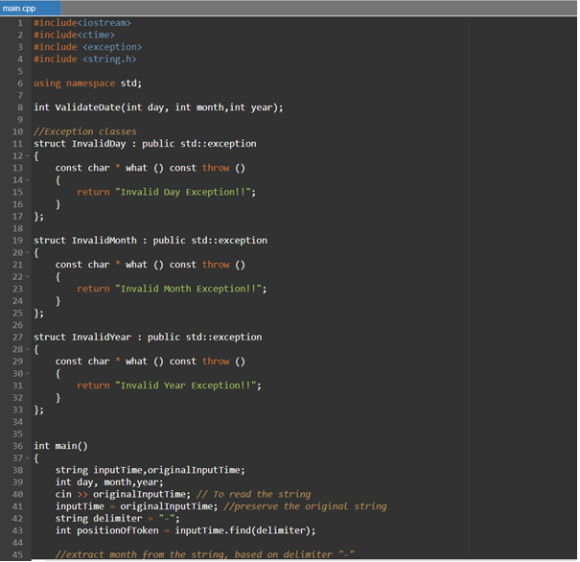Click line number 36 in gutter
This screenshot has height=562, width=580.
18,446
